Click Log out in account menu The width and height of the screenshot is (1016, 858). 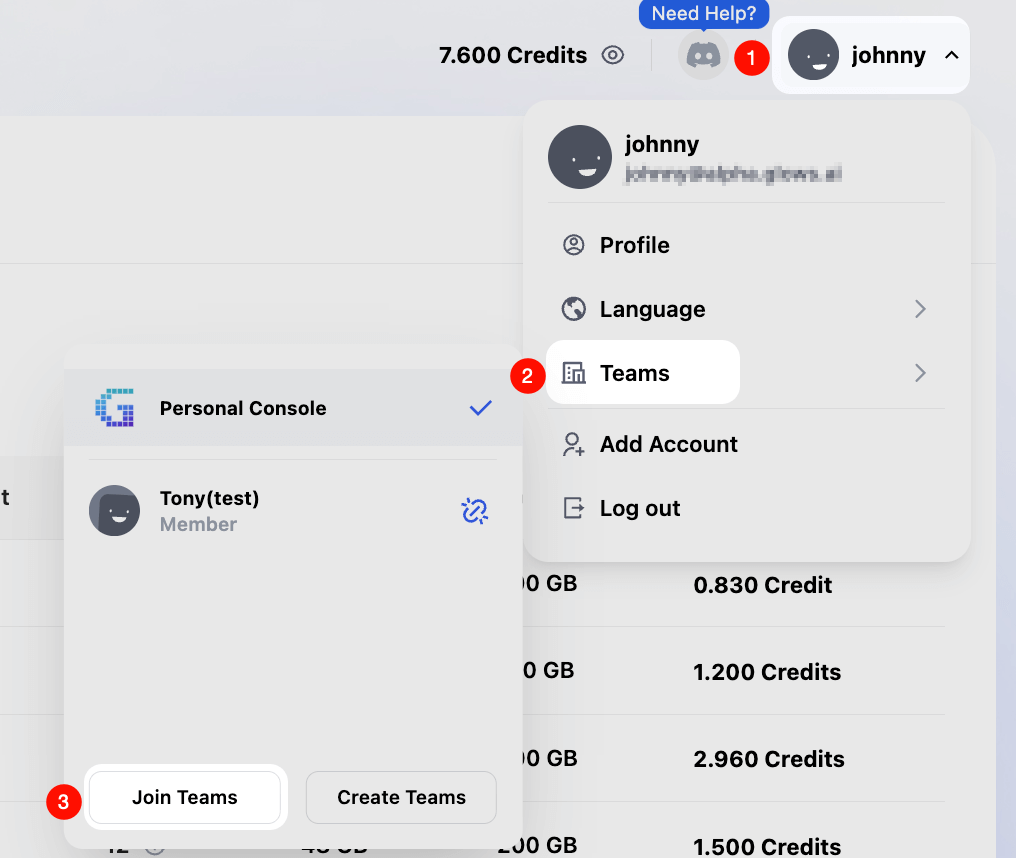pyautogui.click(x=639, y=508)
